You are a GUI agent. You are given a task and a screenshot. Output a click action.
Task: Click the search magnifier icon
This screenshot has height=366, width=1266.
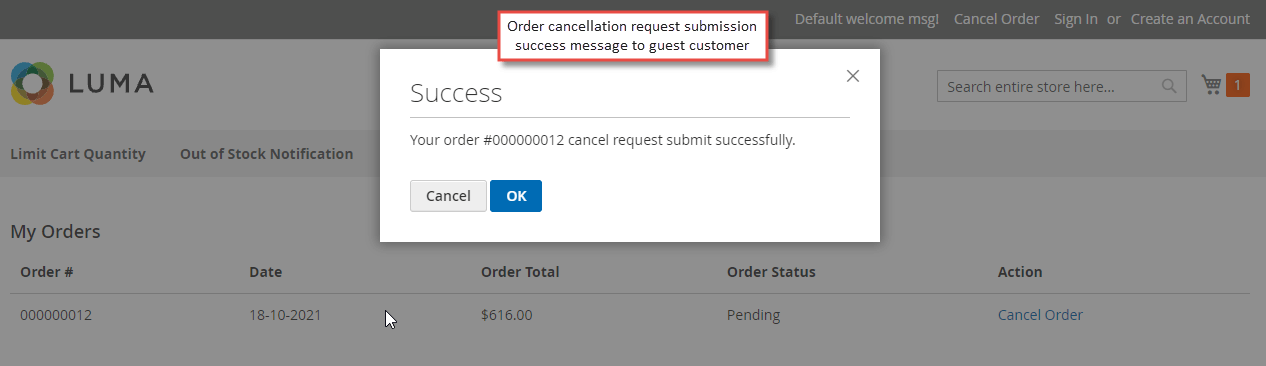coord(1169,87)
